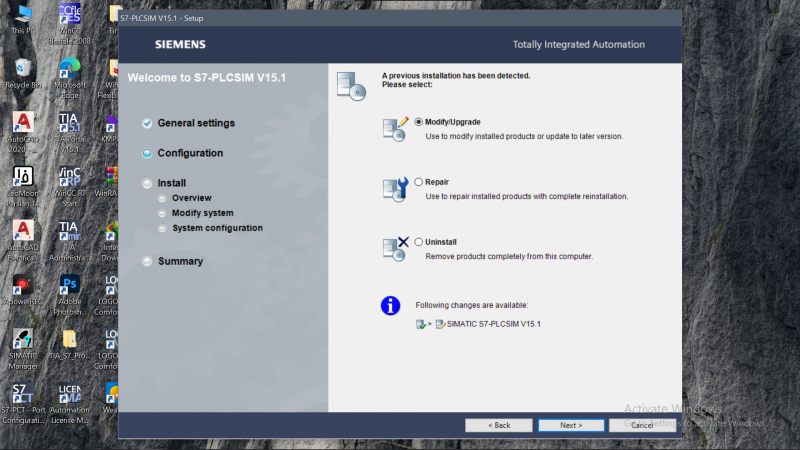Open AutoCAD 2020 desktop shortcut
Image resolution: width=800 pixels, height=450 pixels.
[23, 132]
